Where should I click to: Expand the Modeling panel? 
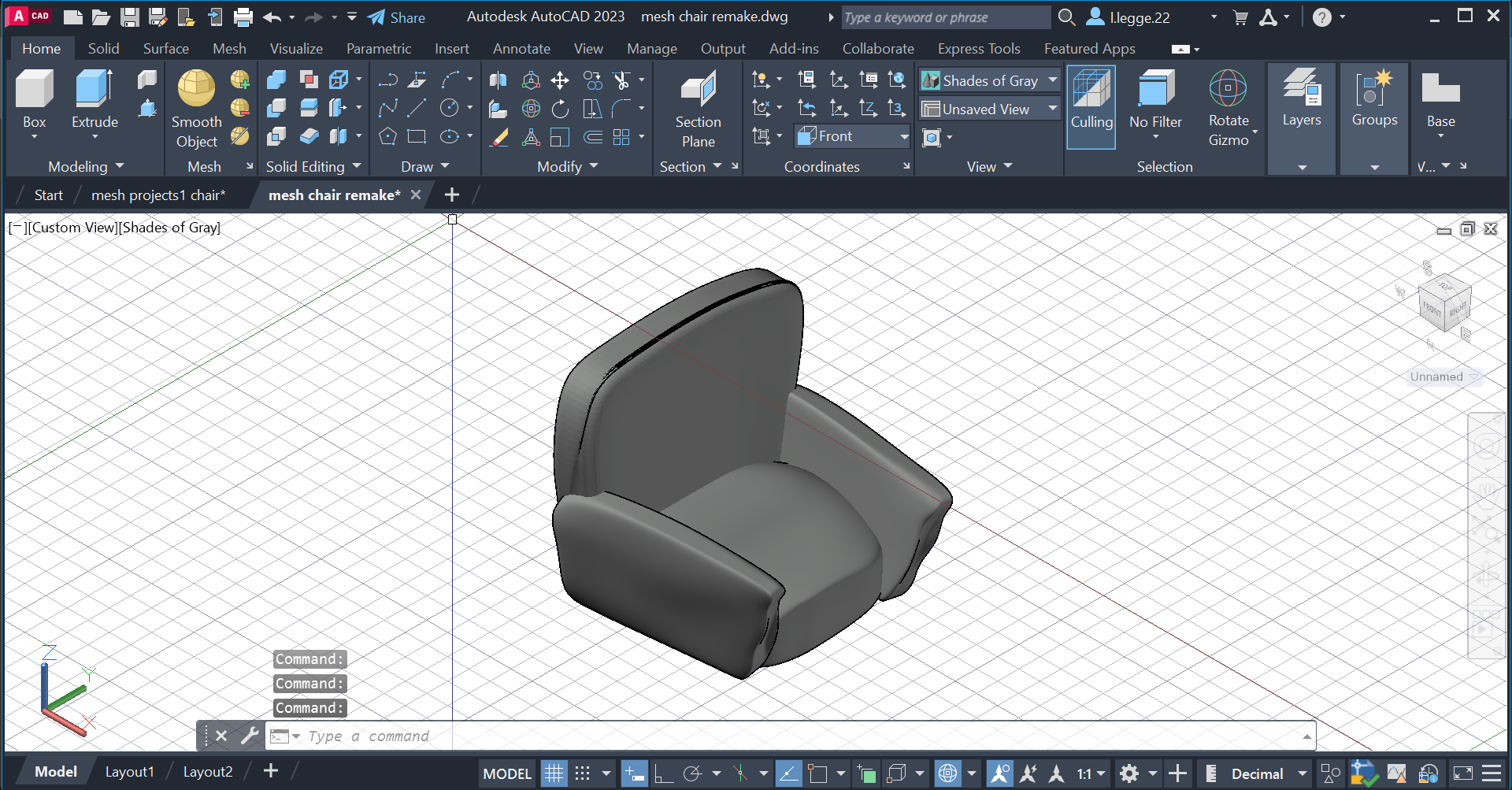(x=86, y=166)
